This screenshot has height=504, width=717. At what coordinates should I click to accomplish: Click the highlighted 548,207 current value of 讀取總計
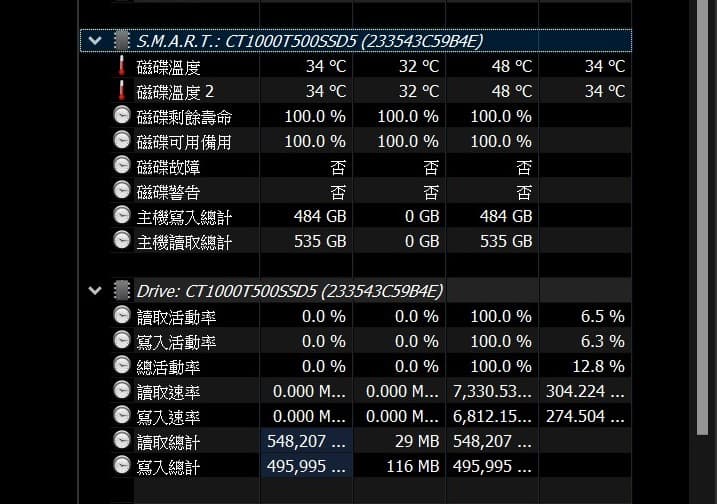pyautogui.click(x=306, y=441)
